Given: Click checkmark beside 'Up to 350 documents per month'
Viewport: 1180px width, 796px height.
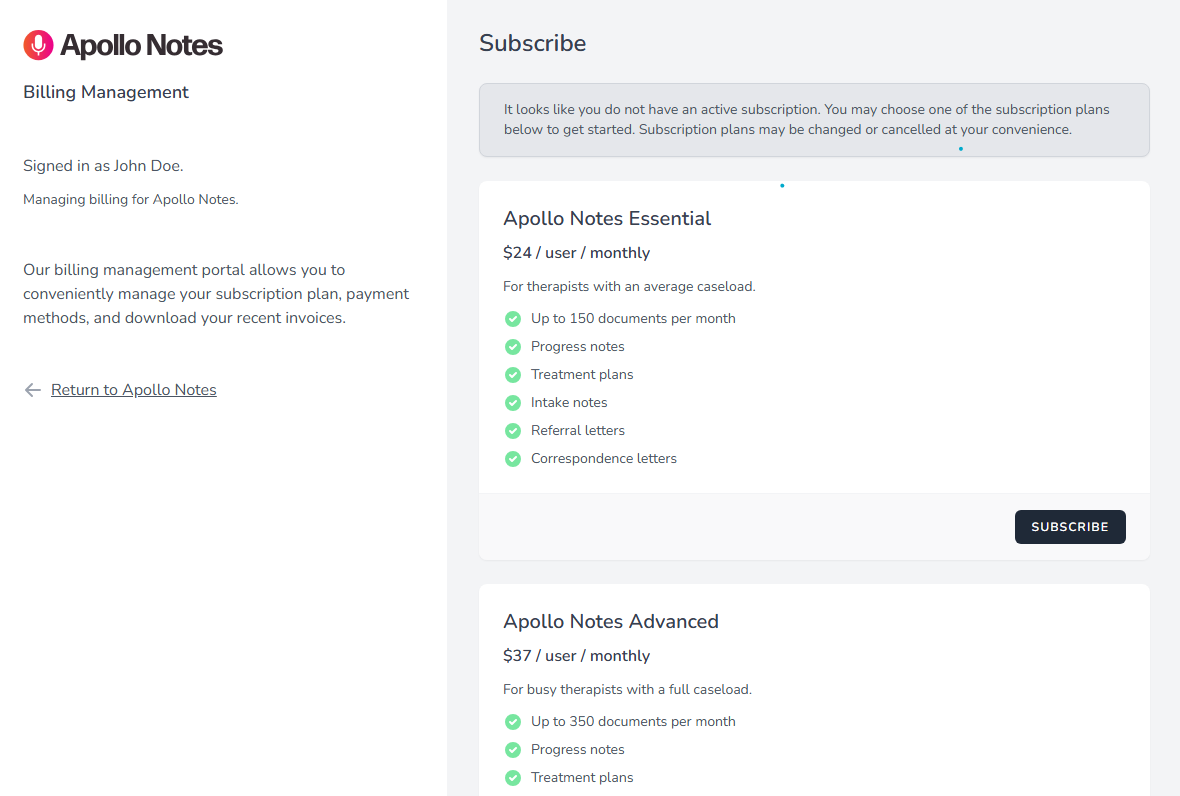Looking at the screenshot, I should [513, 721].
